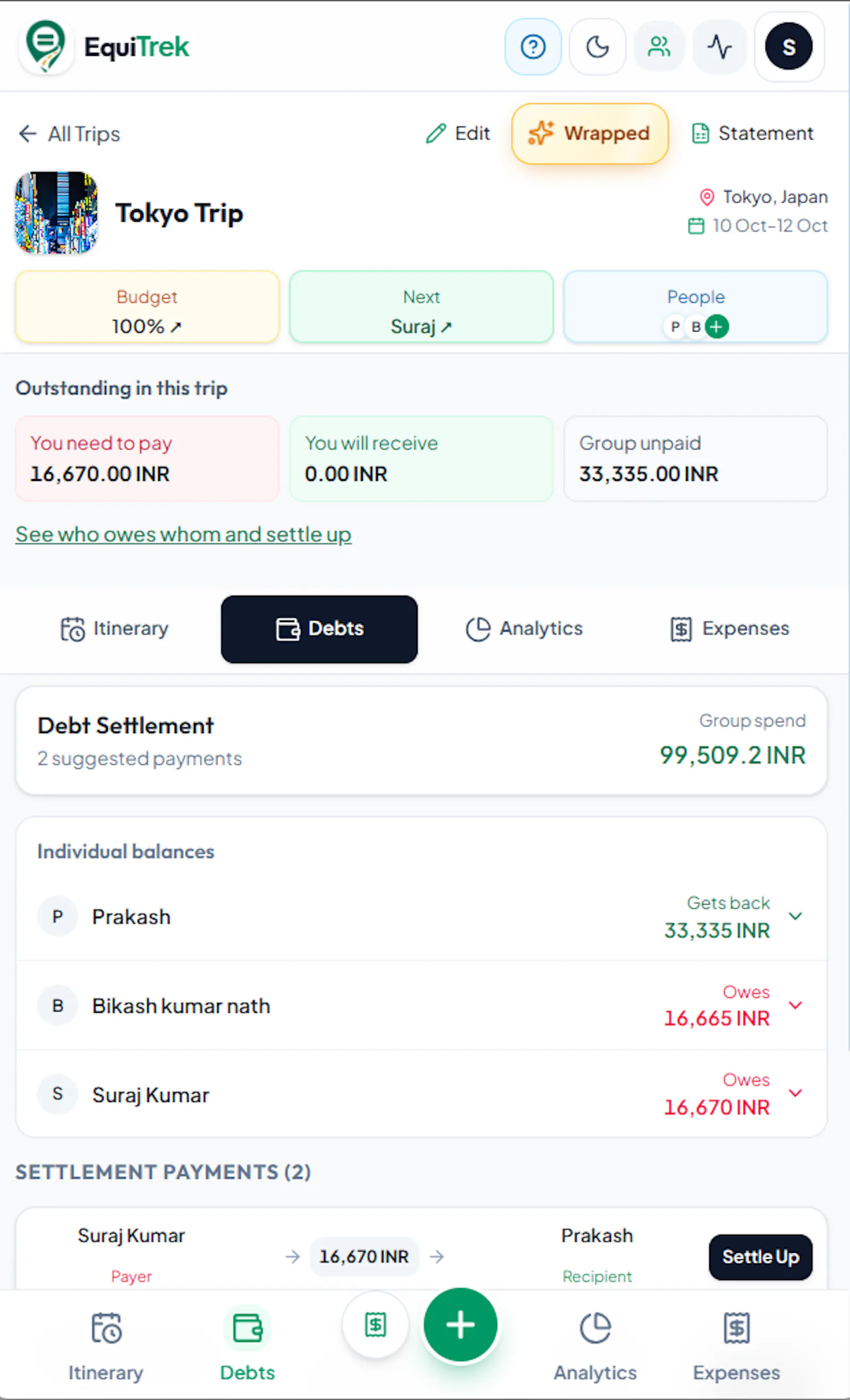Expand Bikash kumar nath balance chevron
This screenshot has height=1400, width=850.
coord(795,1005)
